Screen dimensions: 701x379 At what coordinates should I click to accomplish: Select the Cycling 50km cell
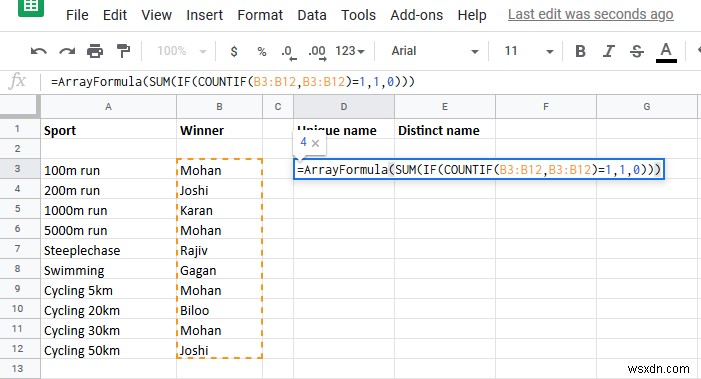(x=108, y=349)
